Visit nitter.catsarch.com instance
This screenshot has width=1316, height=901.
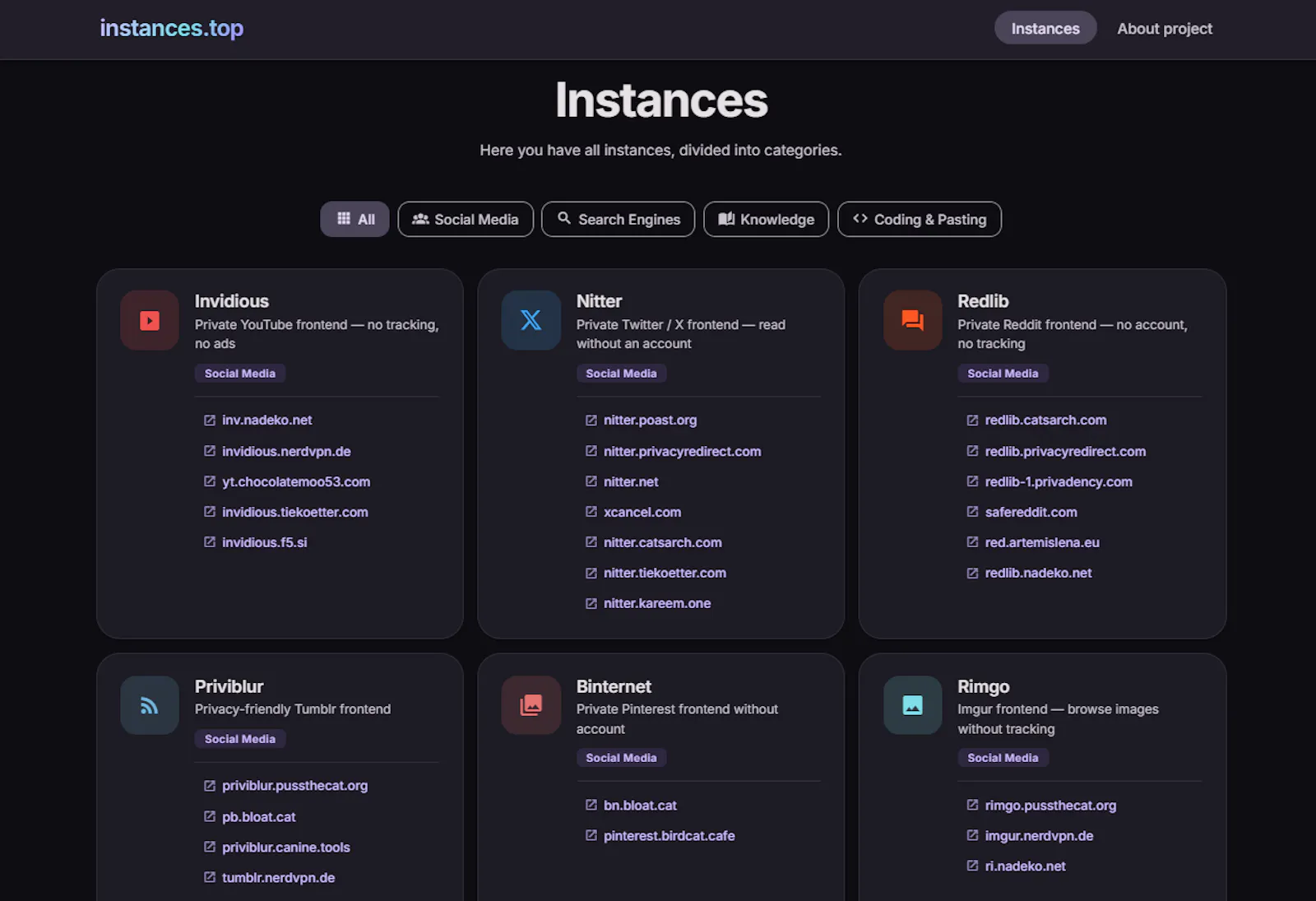[663, 542]
